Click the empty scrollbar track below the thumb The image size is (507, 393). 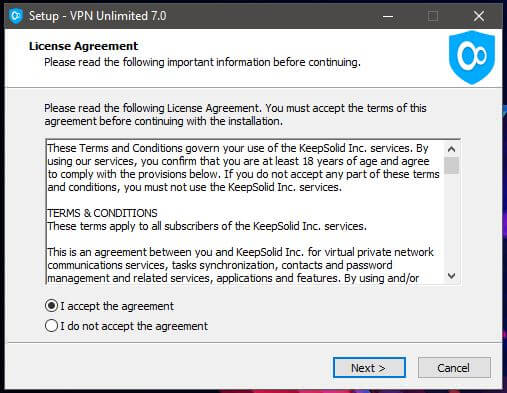point(451,221)
